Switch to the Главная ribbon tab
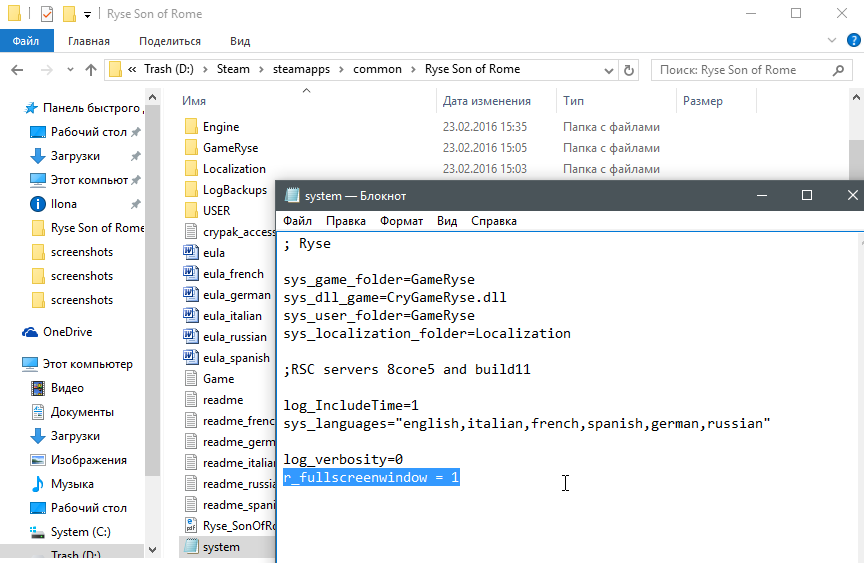Viewport: 864px width, 563px height. pos(89,41)
